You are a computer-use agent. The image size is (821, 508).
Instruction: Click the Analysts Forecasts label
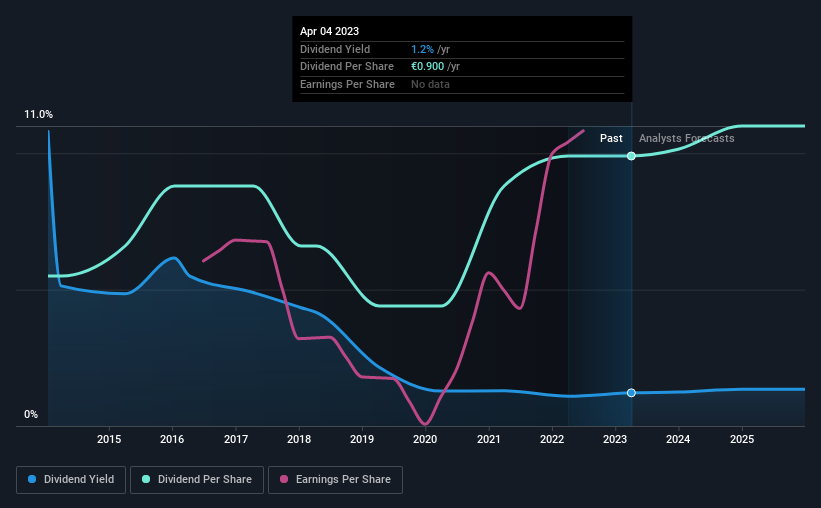point(686,138)
